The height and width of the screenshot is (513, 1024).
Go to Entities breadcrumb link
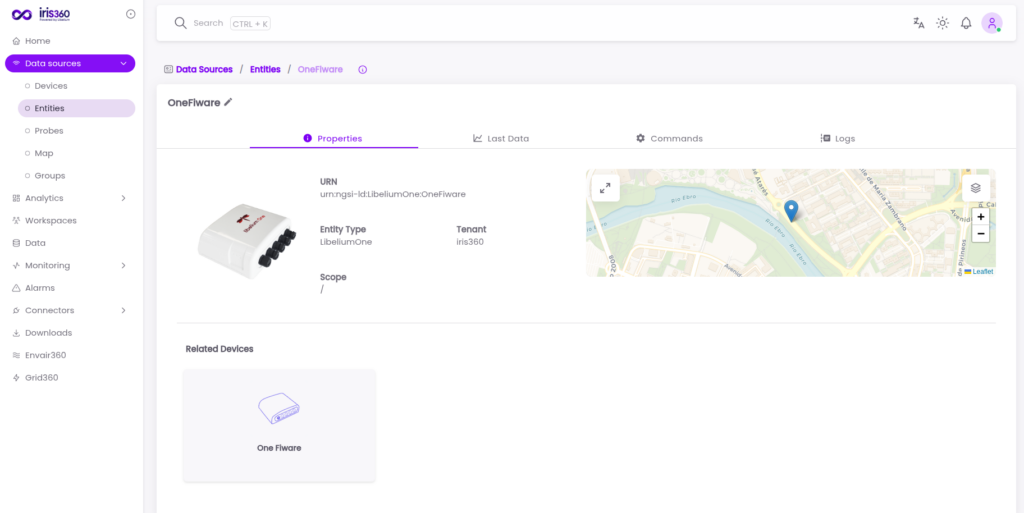[265, 69]
